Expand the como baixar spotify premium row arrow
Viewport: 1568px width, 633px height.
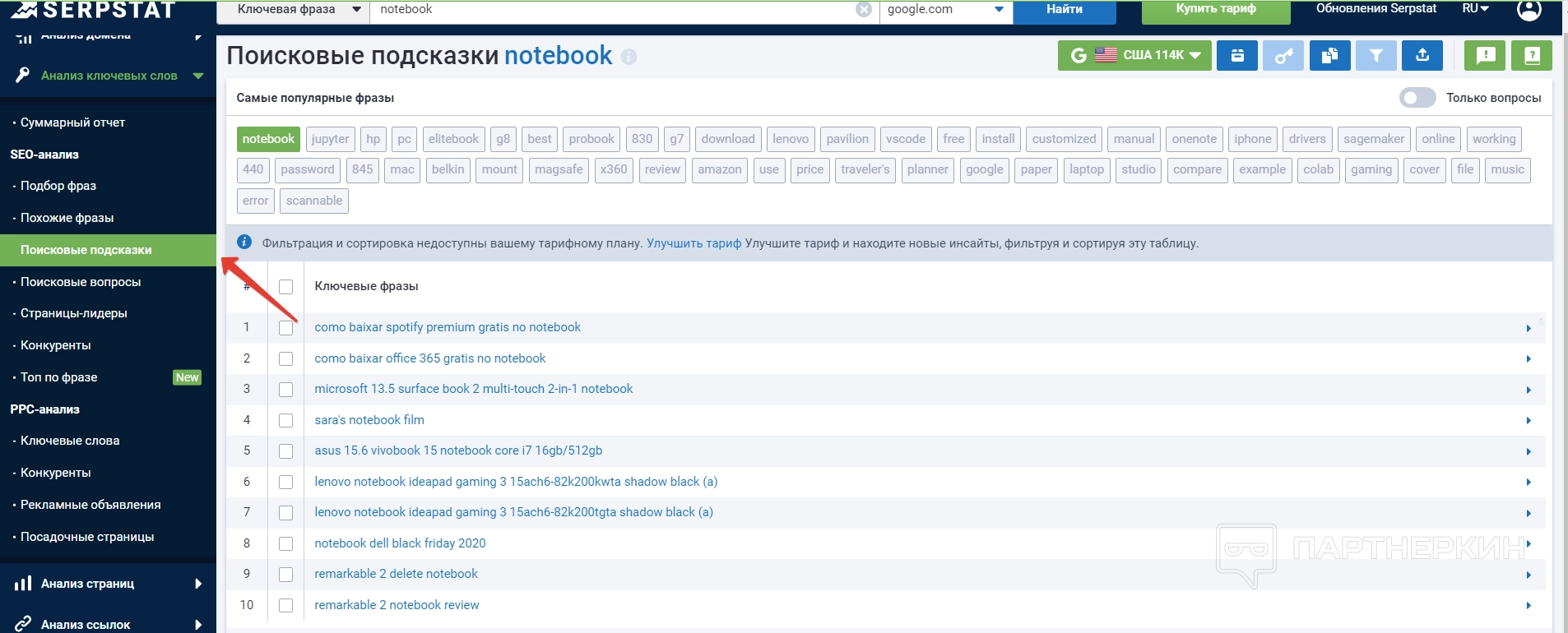(x=1529, y=328)
